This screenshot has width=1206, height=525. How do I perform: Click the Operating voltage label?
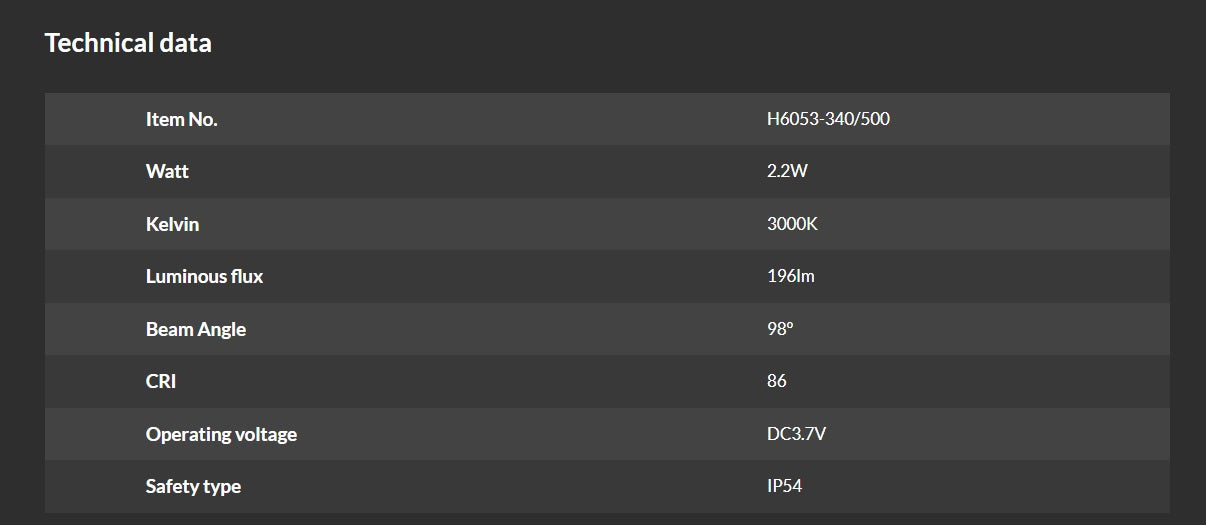point(221,434)
